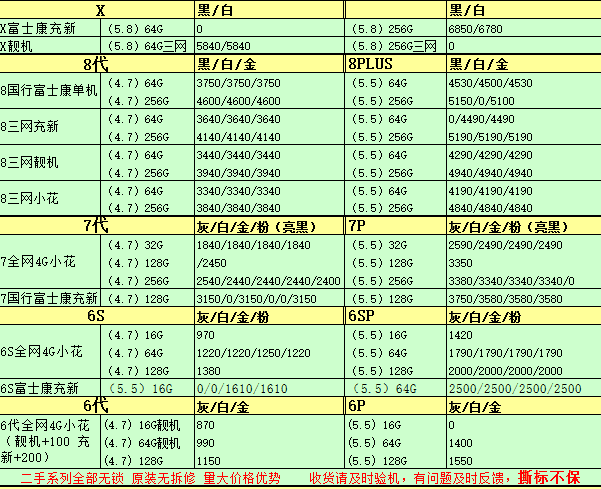The image size is (601, 489).
Task: Select the 7全网4G小花 label cell
Action: click(x=50, y=262)
